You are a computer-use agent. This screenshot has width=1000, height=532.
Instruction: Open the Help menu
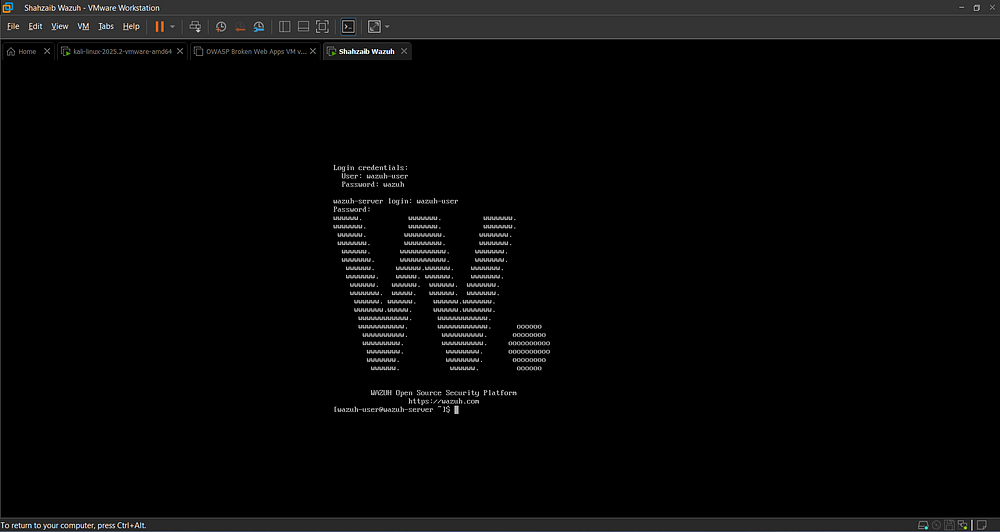(131, 26)
